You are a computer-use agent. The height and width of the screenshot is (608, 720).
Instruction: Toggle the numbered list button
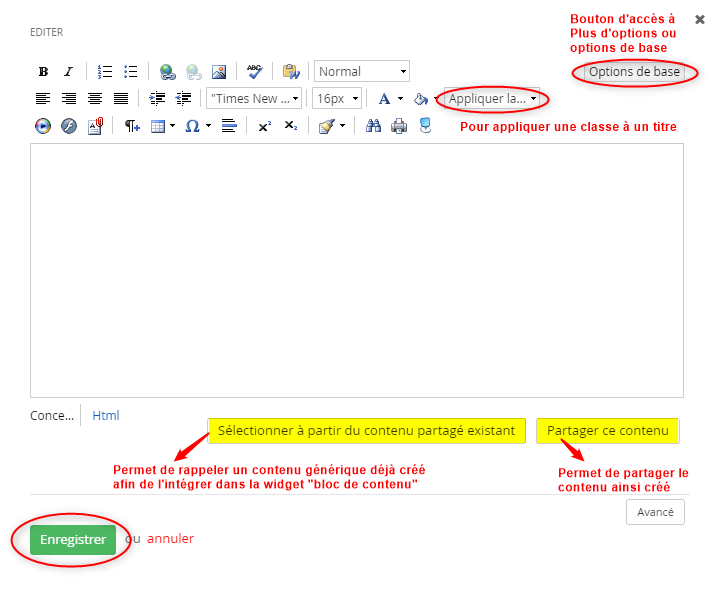(x=105, y=72)
